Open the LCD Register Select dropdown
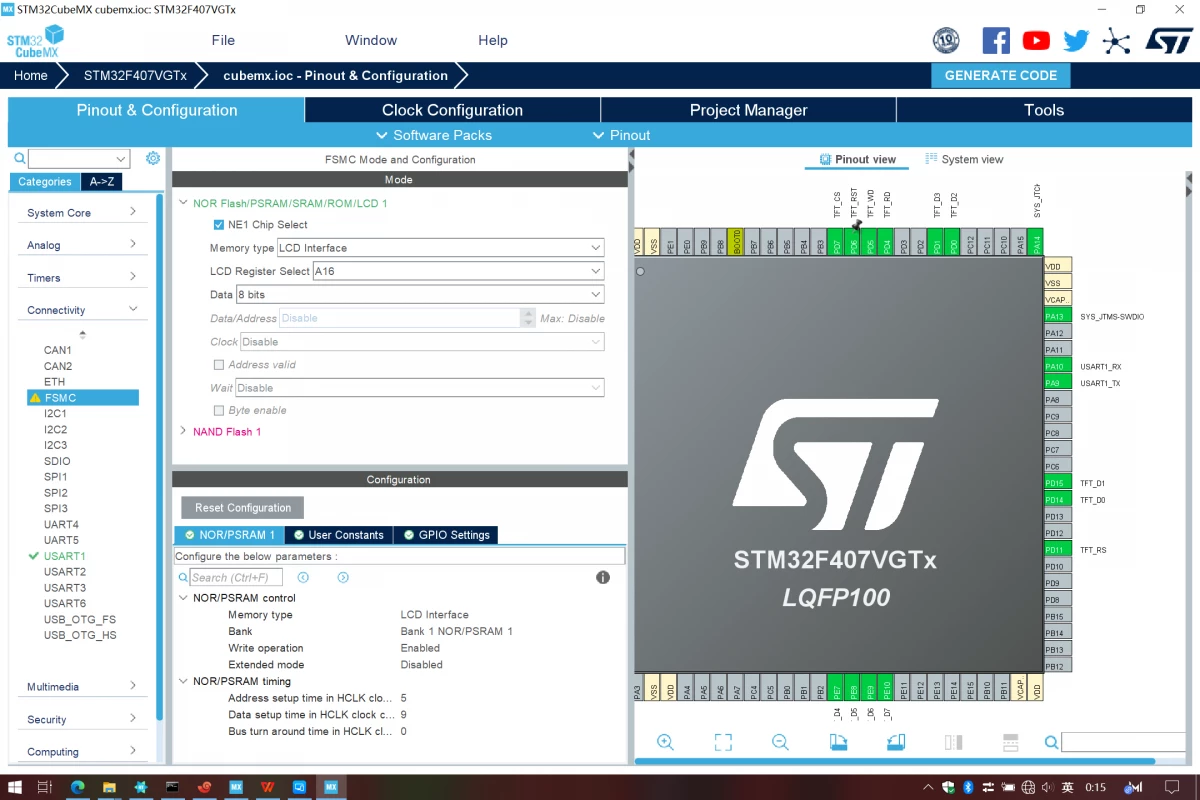This screenshot has width=1200, height=800. 459,271
